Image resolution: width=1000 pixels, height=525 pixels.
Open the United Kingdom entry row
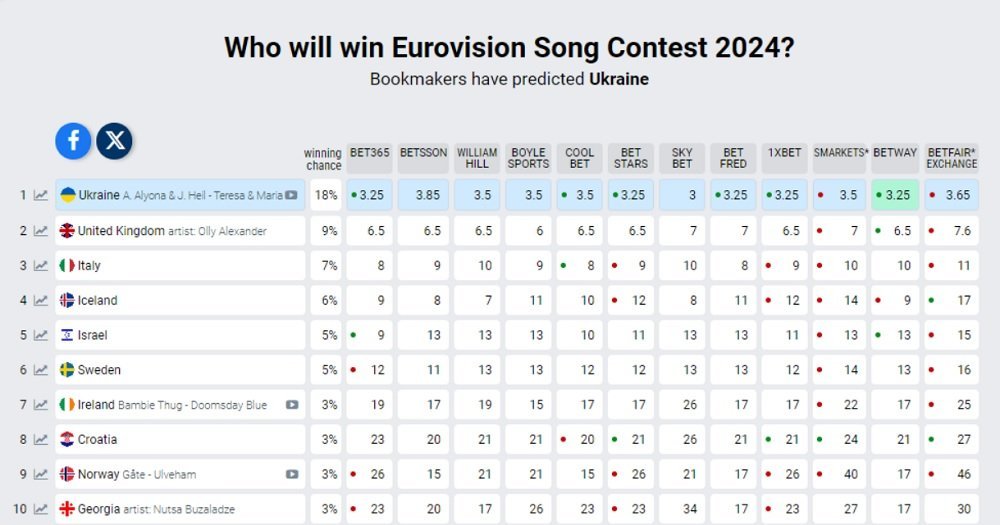180,231
